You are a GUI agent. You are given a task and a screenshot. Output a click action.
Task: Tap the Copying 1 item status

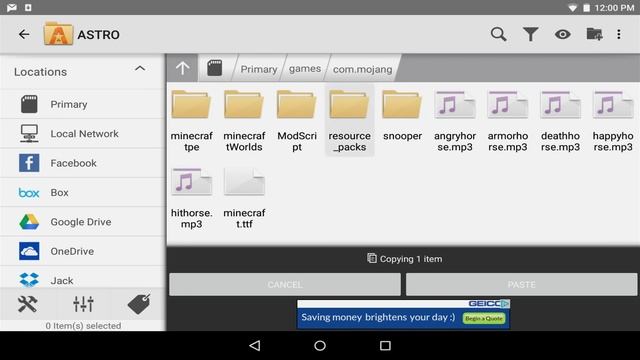tap(404, 259)
